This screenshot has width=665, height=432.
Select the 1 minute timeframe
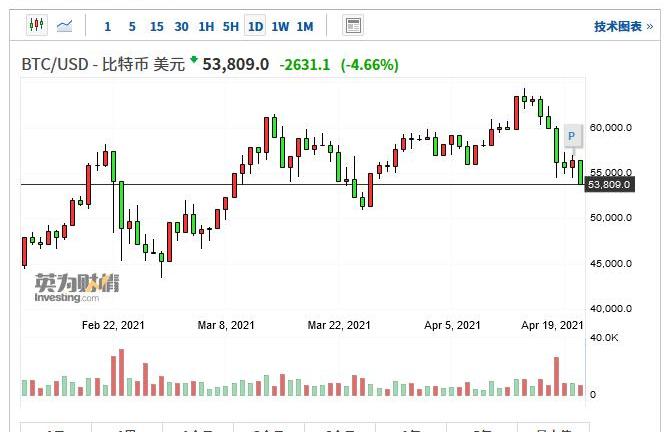[108, 26]
